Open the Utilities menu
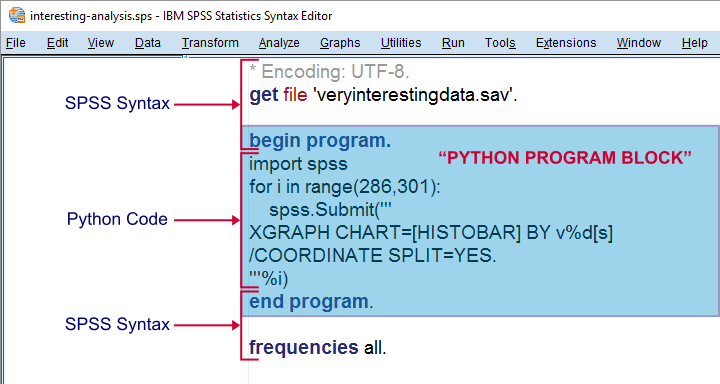Viewport: 720px width, 384px height. (400, 43)
